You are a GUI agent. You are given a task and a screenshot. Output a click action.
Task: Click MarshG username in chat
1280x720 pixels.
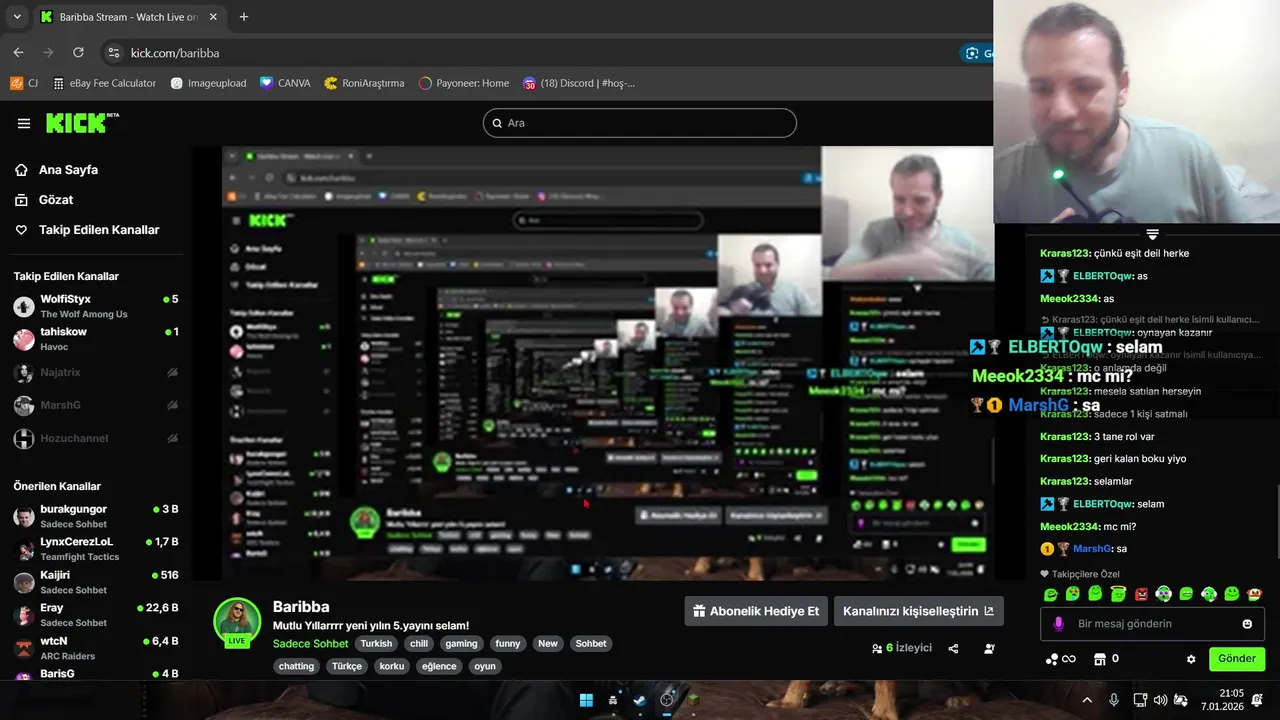[1092, 549]
